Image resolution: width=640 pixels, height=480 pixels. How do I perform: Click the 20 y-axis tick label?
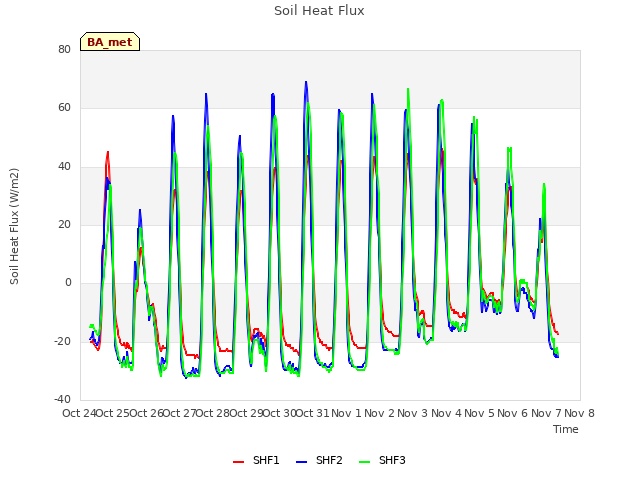[64, 224]
